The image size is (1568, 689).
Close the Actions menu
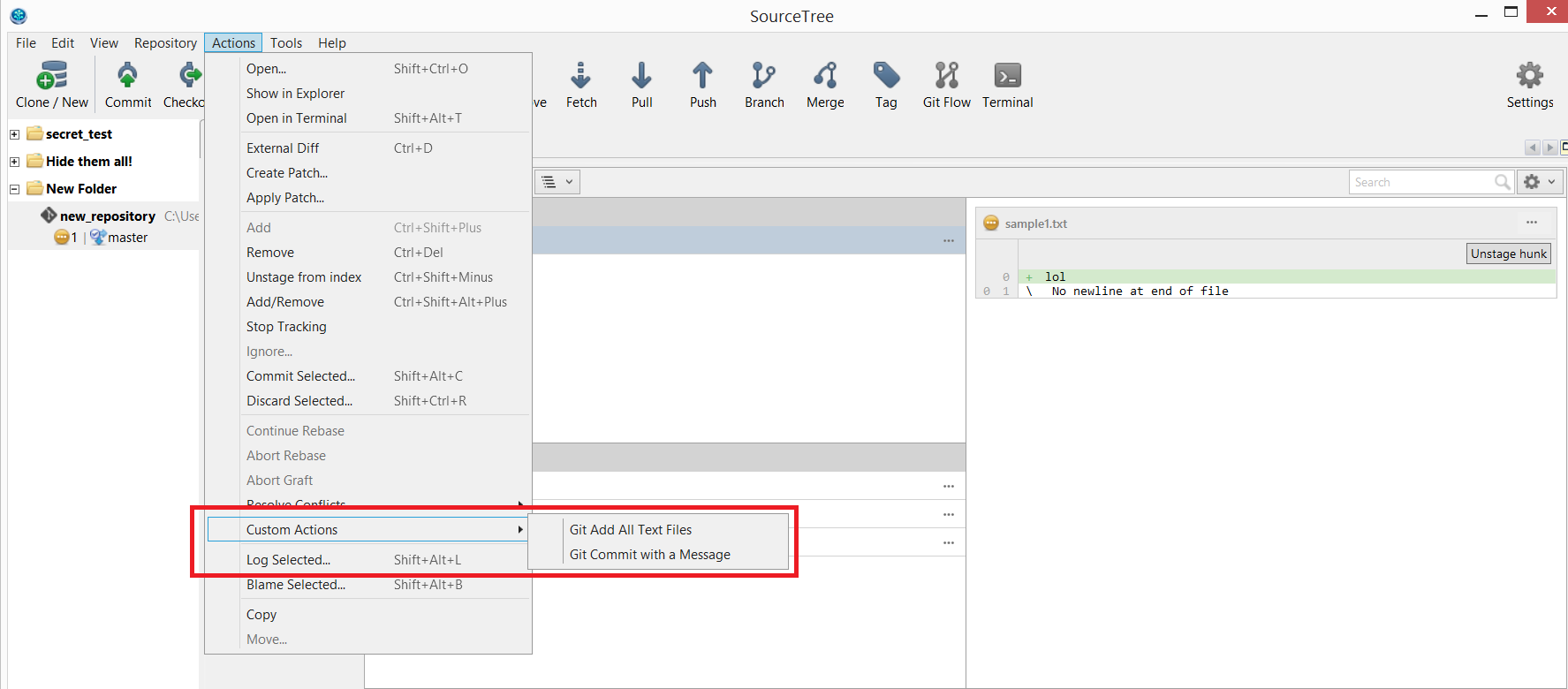[233, 42]
